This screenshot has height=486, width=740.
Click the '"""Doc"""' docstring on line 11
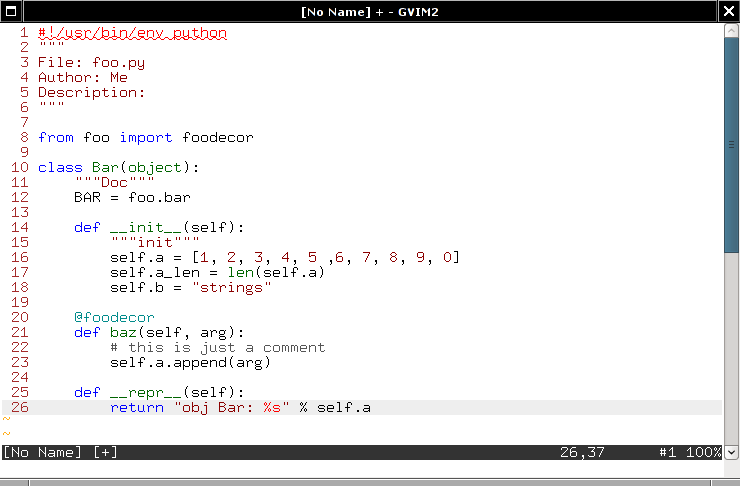[114, 182]
